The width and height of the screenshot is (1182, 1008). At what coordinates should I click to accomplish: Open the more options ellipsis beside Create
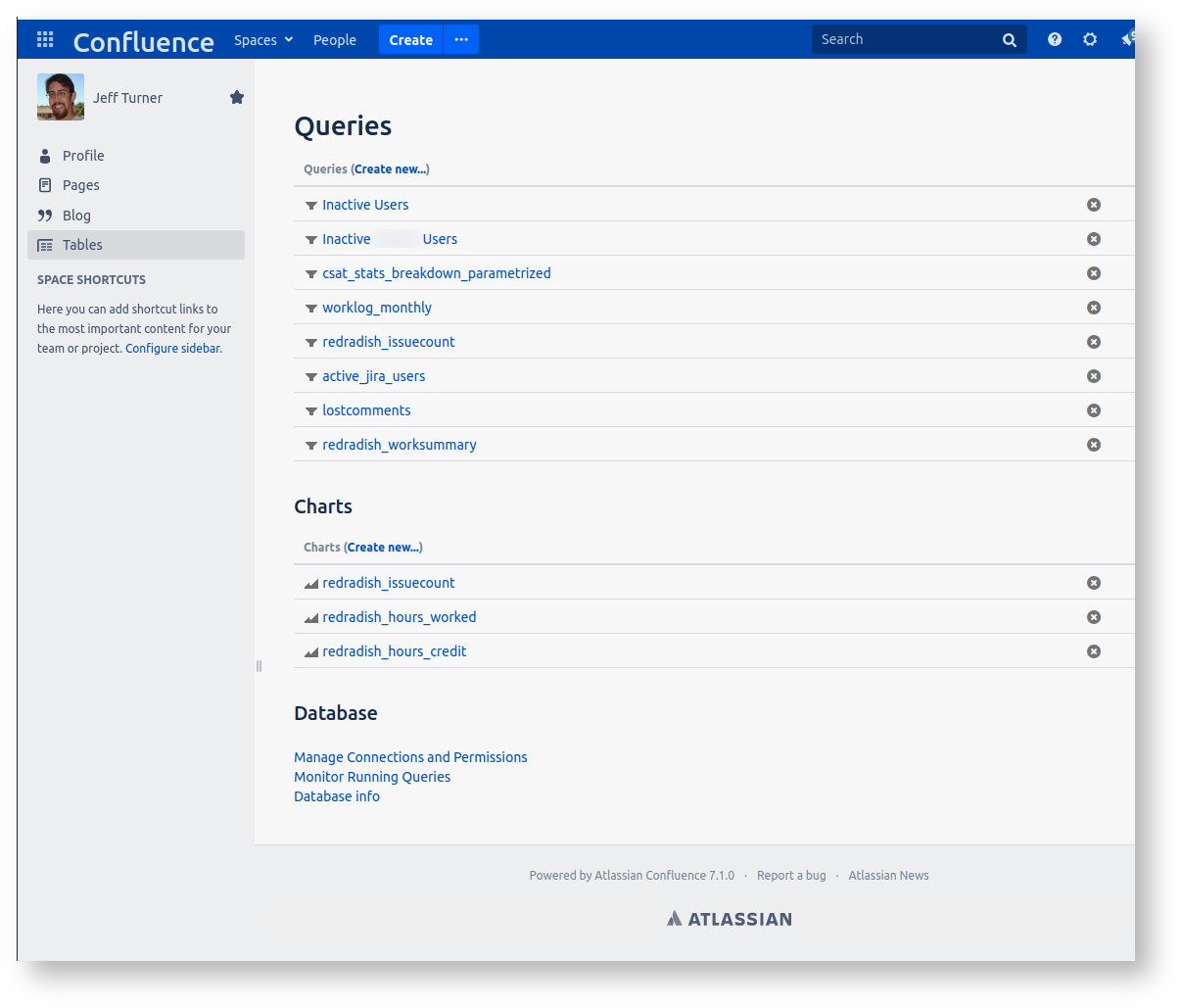pos(461,39)
